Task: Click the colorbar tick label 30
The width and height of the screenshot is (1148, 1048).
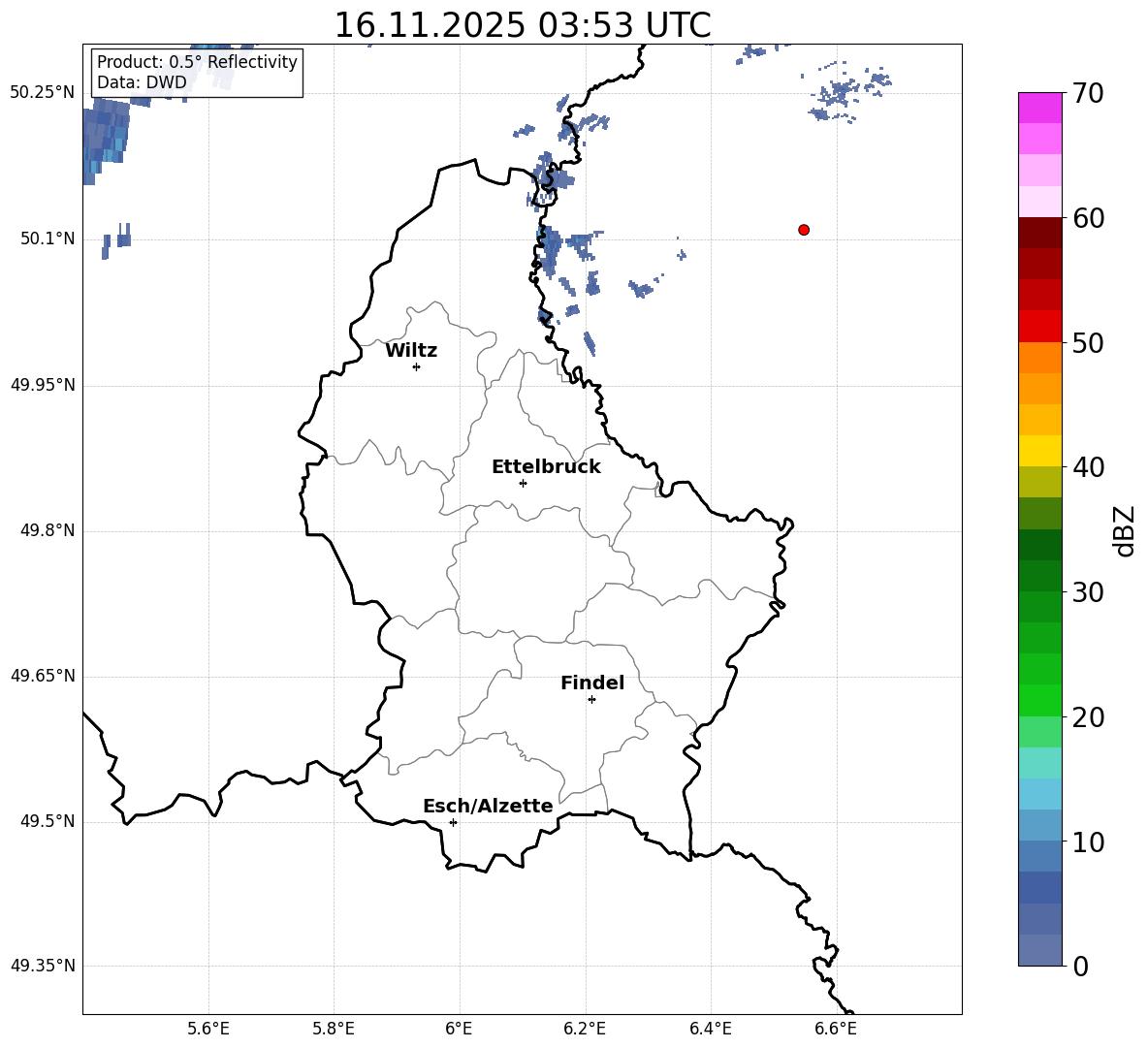Action: click(x=1088, y=592)
